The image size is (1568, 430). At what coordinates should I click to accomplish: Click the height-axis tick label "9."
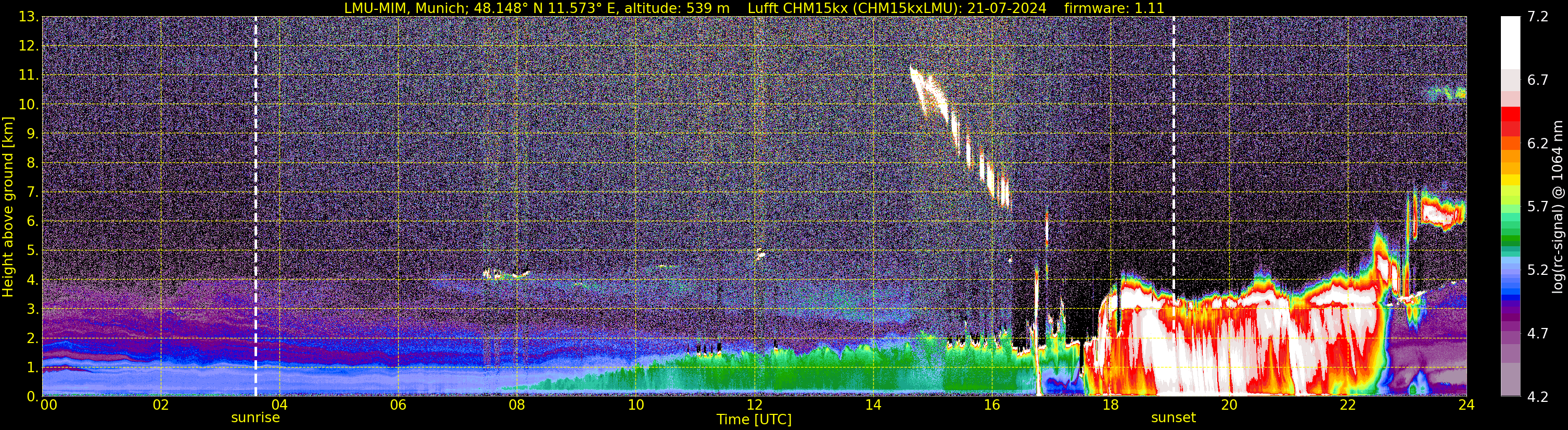(32, 134)
